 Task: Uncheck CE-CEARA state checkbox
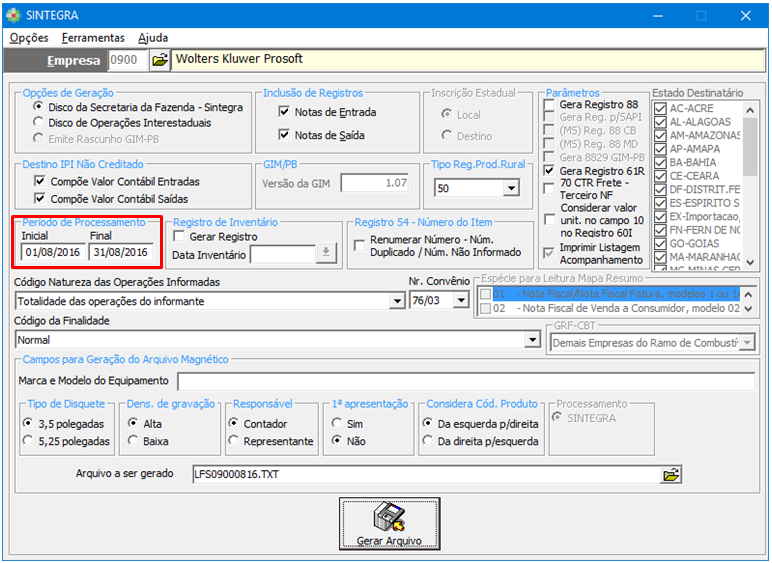point(661,176)
